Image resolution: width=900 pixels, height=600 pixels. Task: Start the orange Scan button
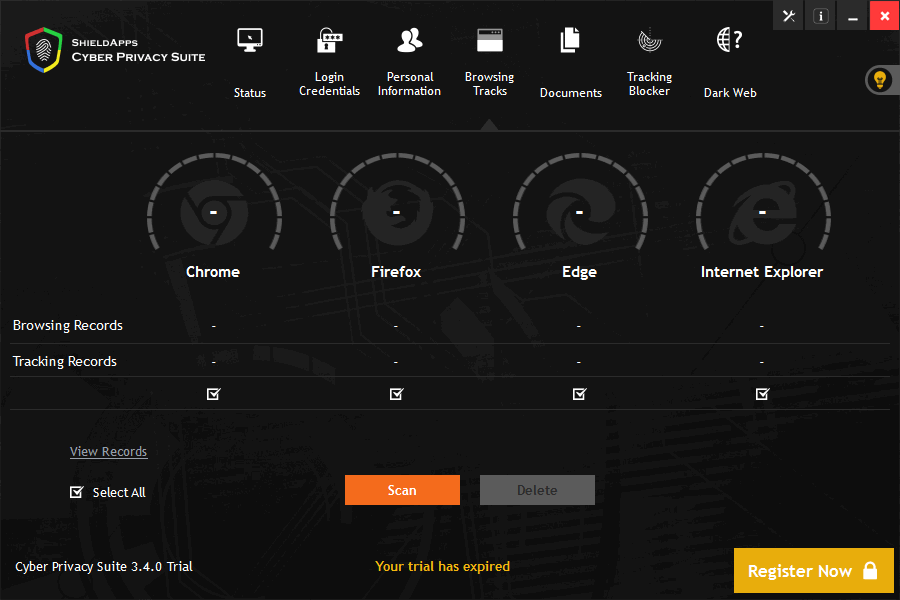click(402, 490)
